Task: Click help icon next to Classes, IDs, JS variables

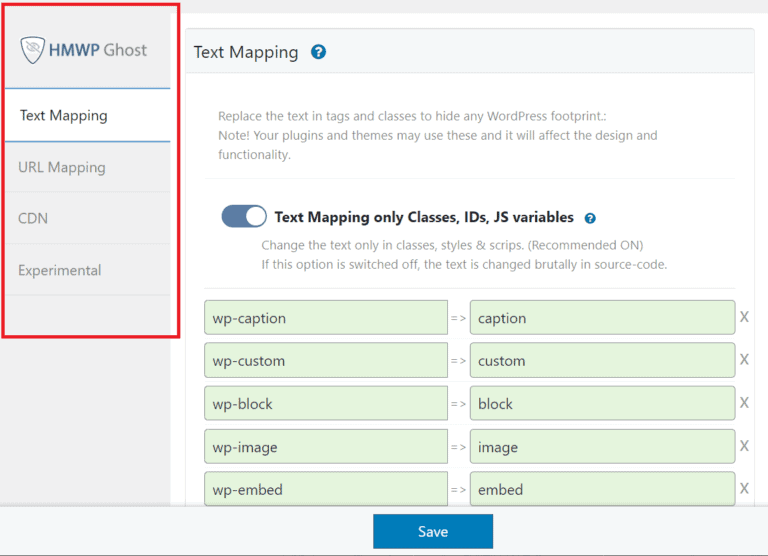Action: pos(590,218)
